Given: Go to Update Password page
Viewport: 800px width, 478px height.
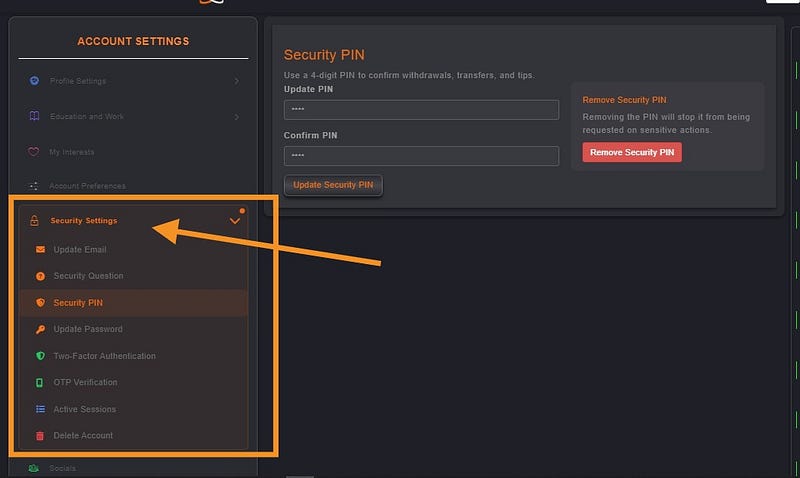Looking at the screenshot, I should click(88, 329).
